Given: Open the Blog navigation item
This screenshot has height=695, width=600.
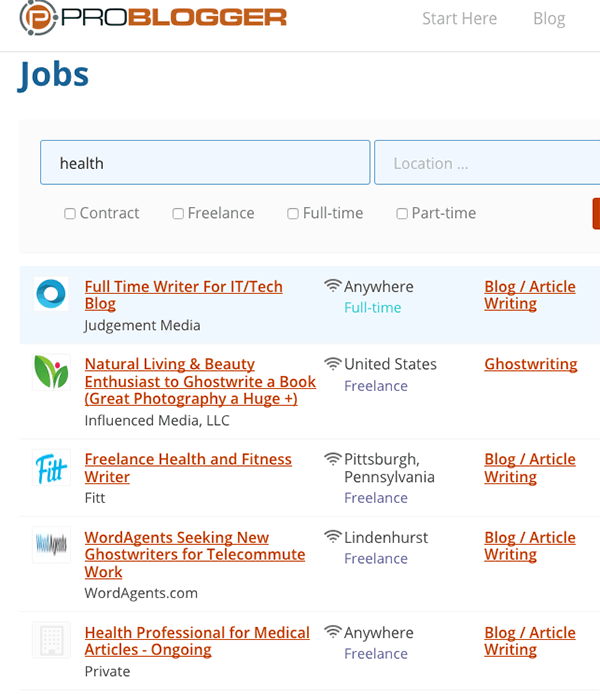Looking at the screenshot, I should coord(549,19).
